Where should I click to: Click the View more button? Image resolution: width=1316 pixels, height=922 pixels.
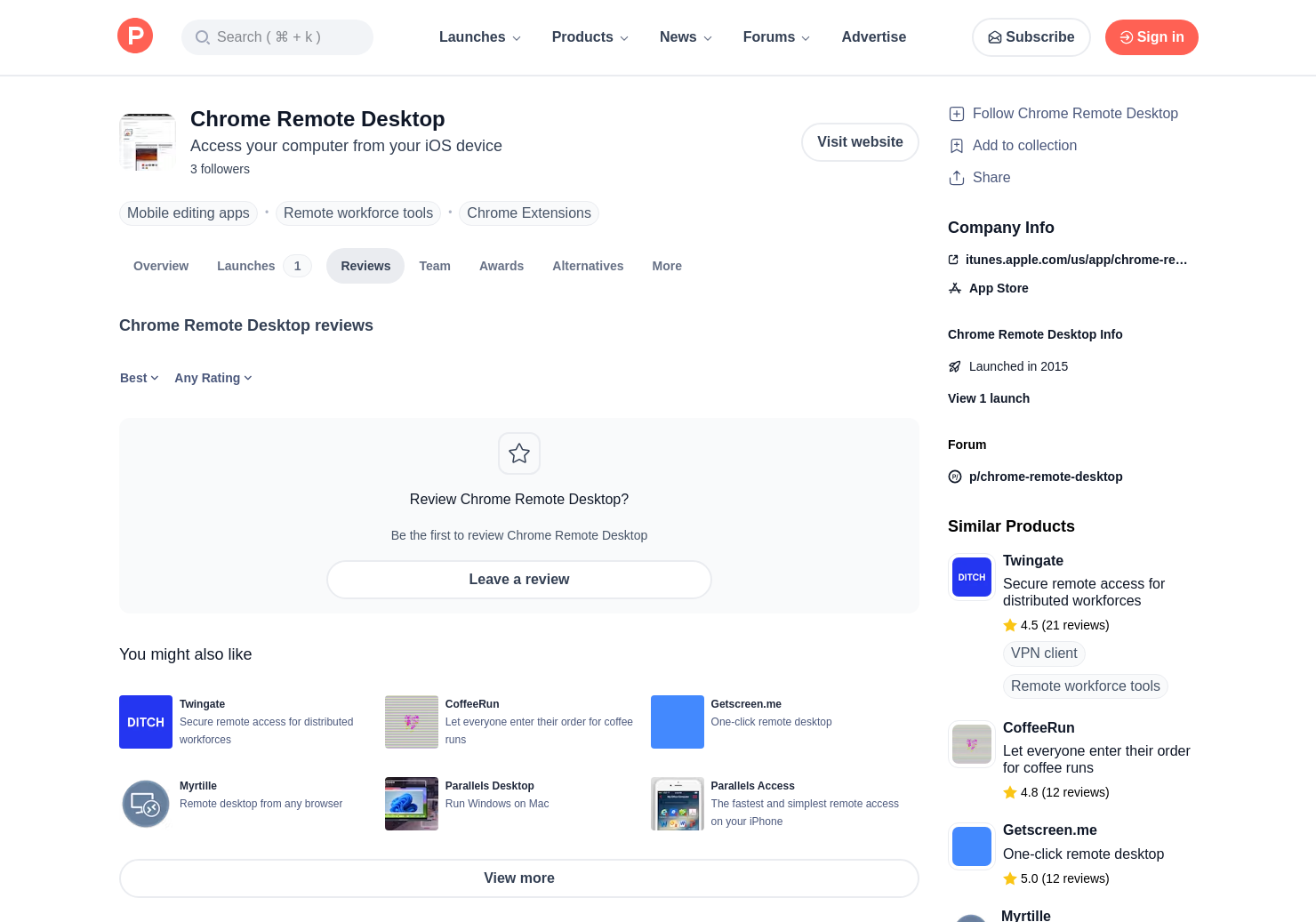(519, 878)
